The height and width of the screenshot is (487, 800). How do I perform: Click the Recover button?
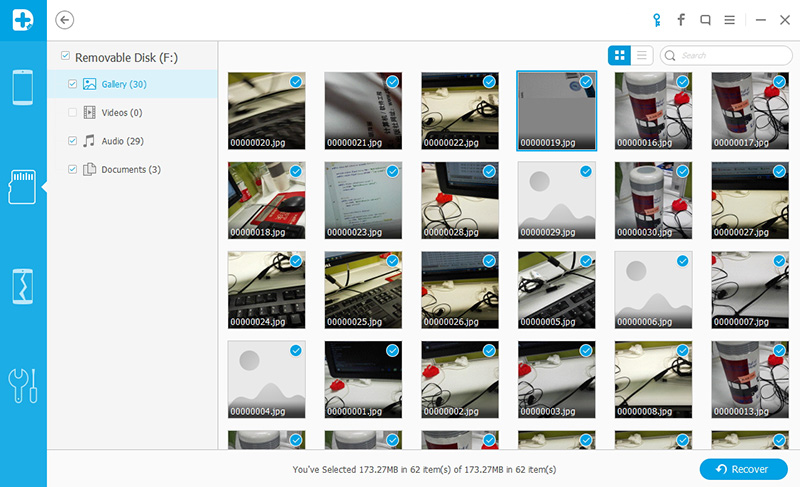click(743, 469)
